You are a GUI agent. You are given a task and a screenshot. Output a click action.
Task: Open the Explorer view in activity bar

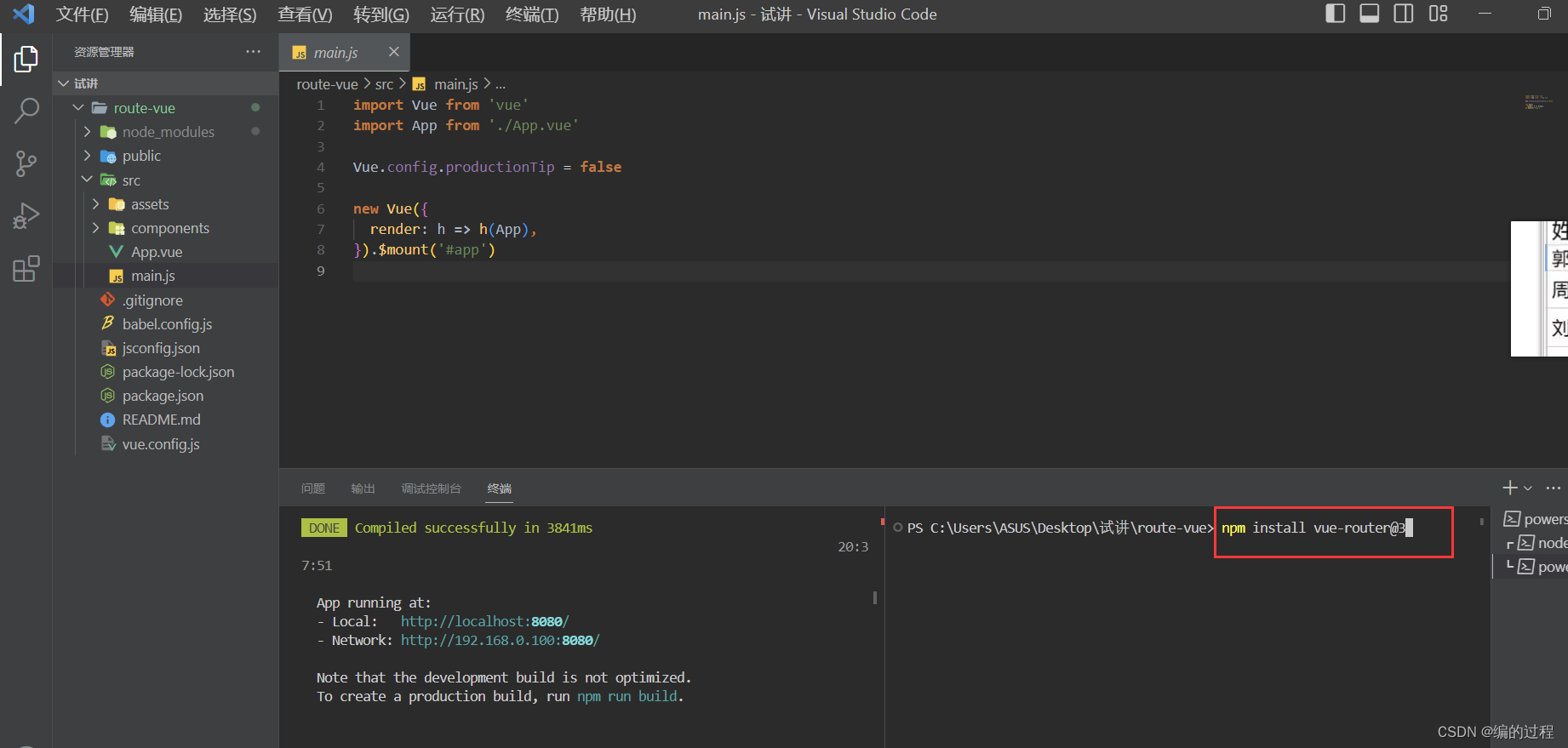[26, 60]
